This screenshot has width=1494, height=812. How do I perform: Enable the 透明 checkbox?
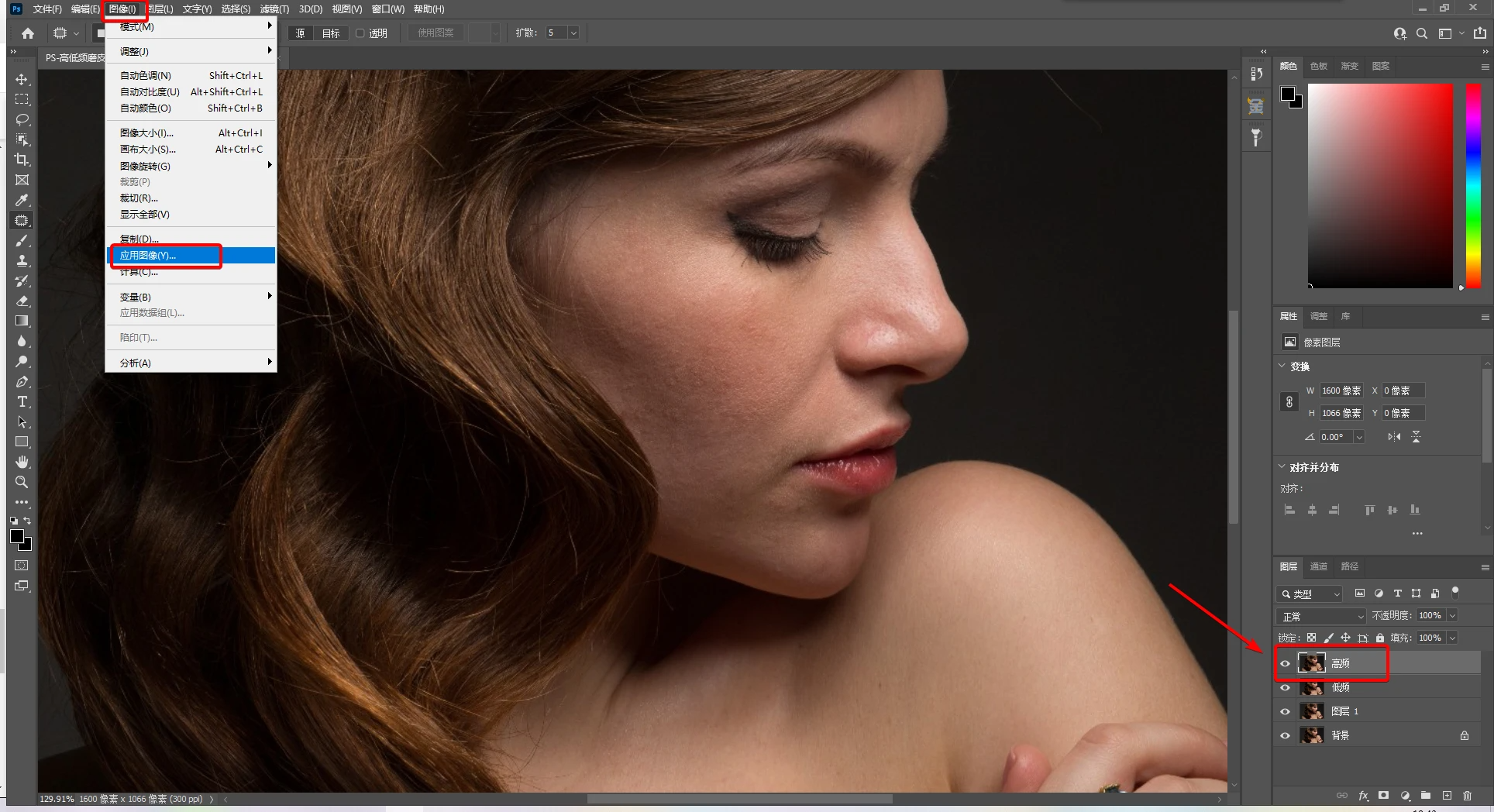(360, 33)
